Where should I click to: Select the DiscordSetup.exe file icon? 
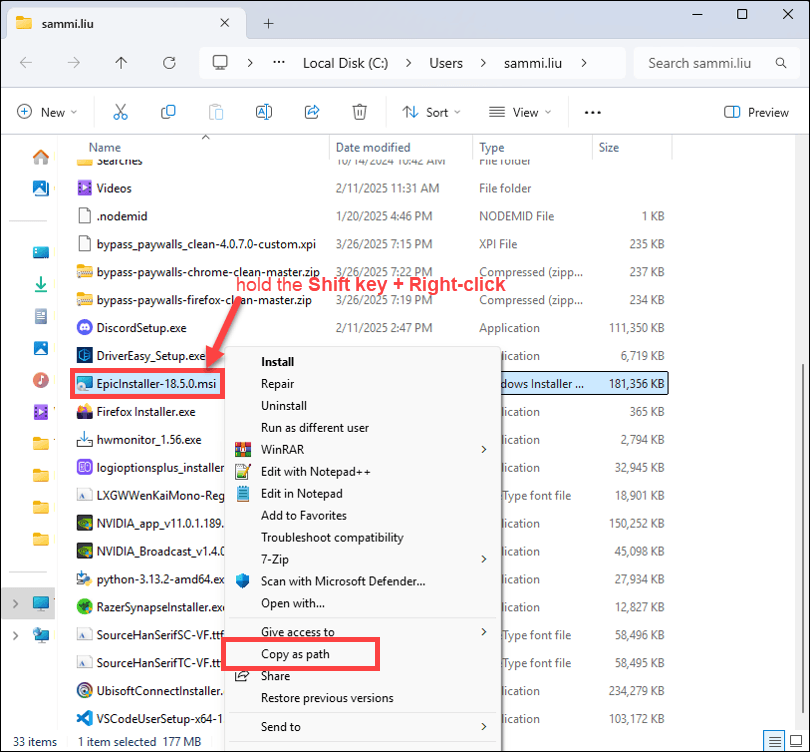pos(84,327)
